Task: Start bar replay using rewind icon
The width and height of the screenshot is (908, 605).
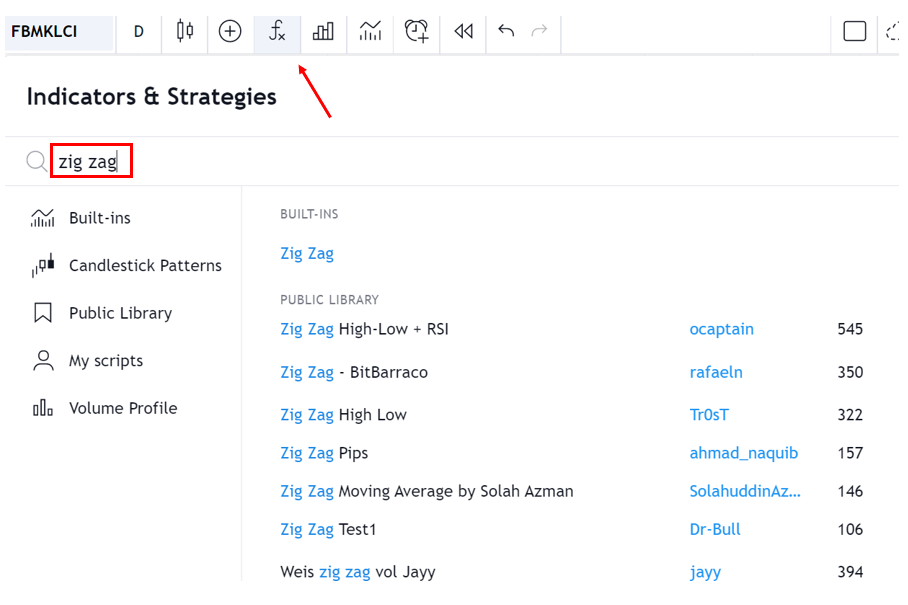Action: click(463, 31)
